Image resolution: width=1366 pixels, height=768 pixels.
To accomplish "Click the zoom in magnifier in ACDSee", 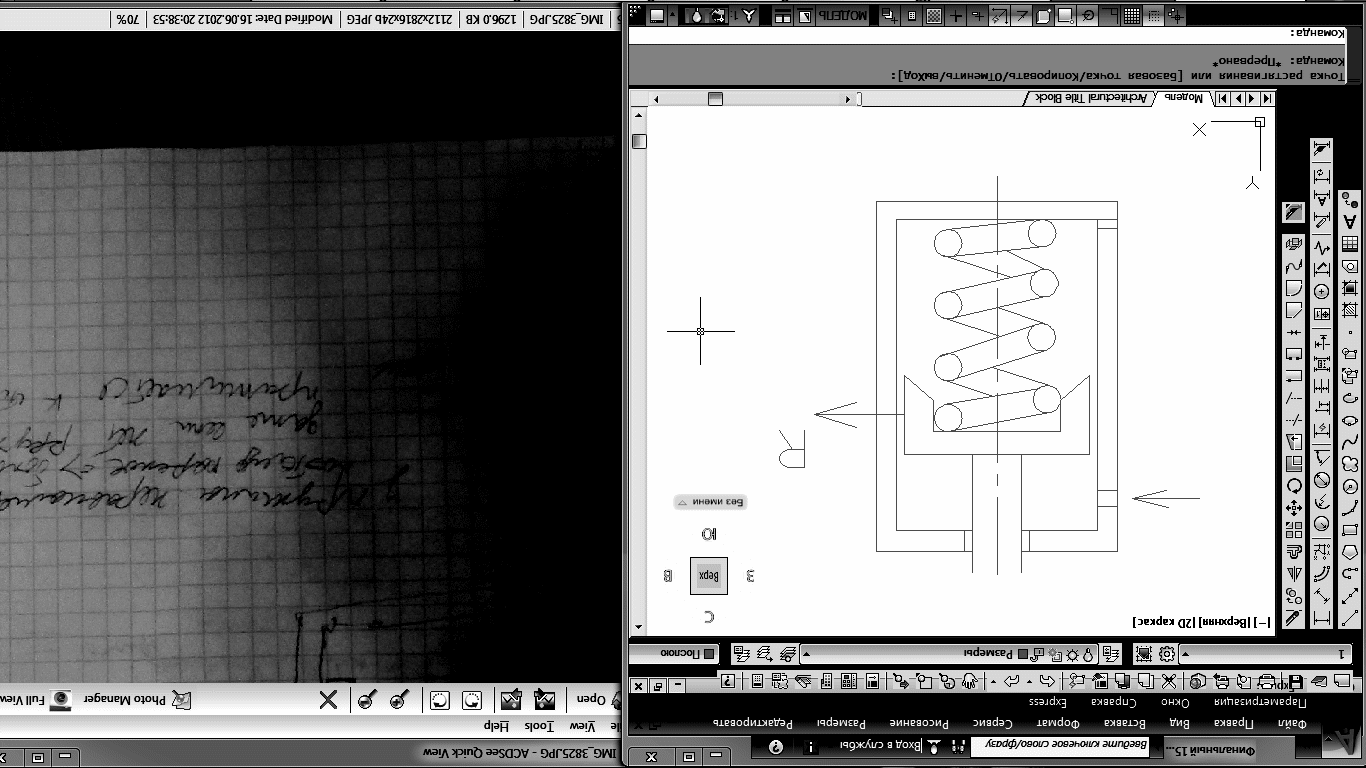I will (399, 700).
